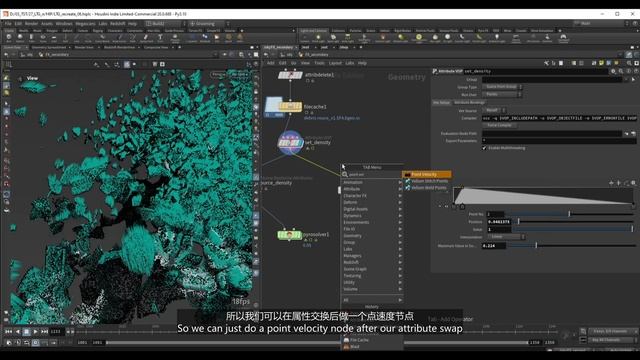Play the timeline forward
Viewport: 640px width, 360px height.
pos(36,331)
